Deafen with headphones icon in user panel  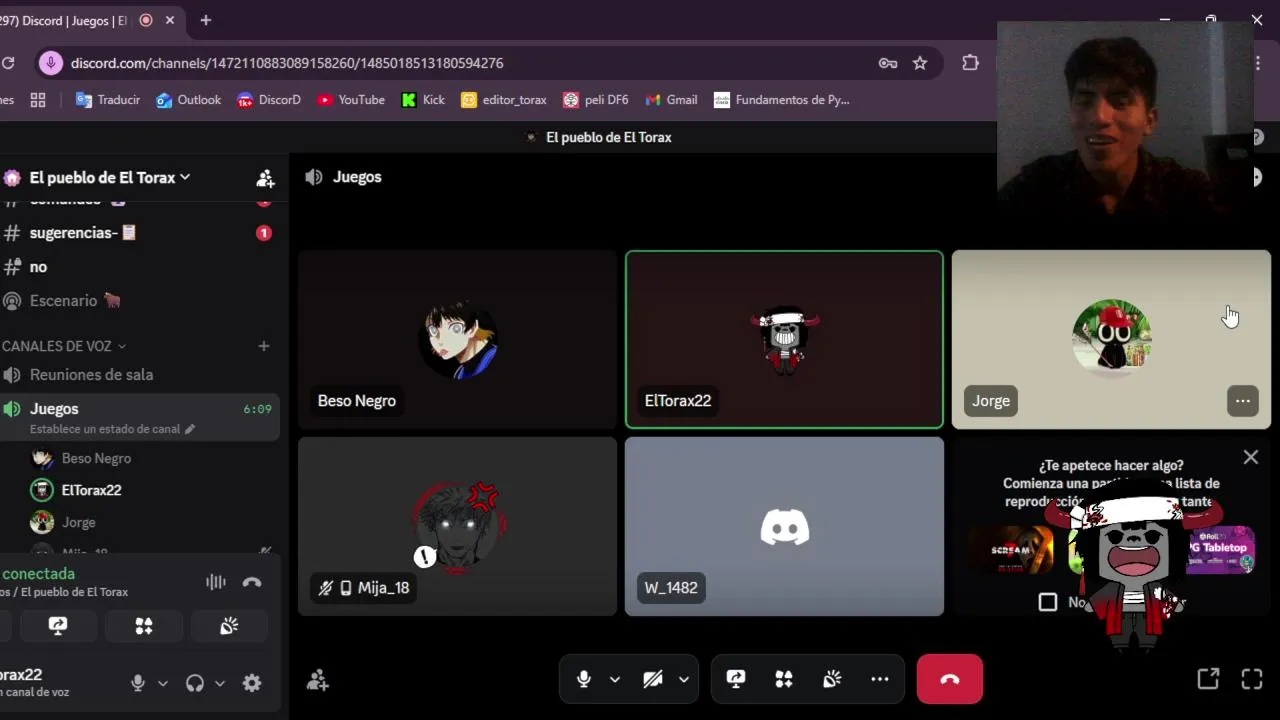coord(195,683)
